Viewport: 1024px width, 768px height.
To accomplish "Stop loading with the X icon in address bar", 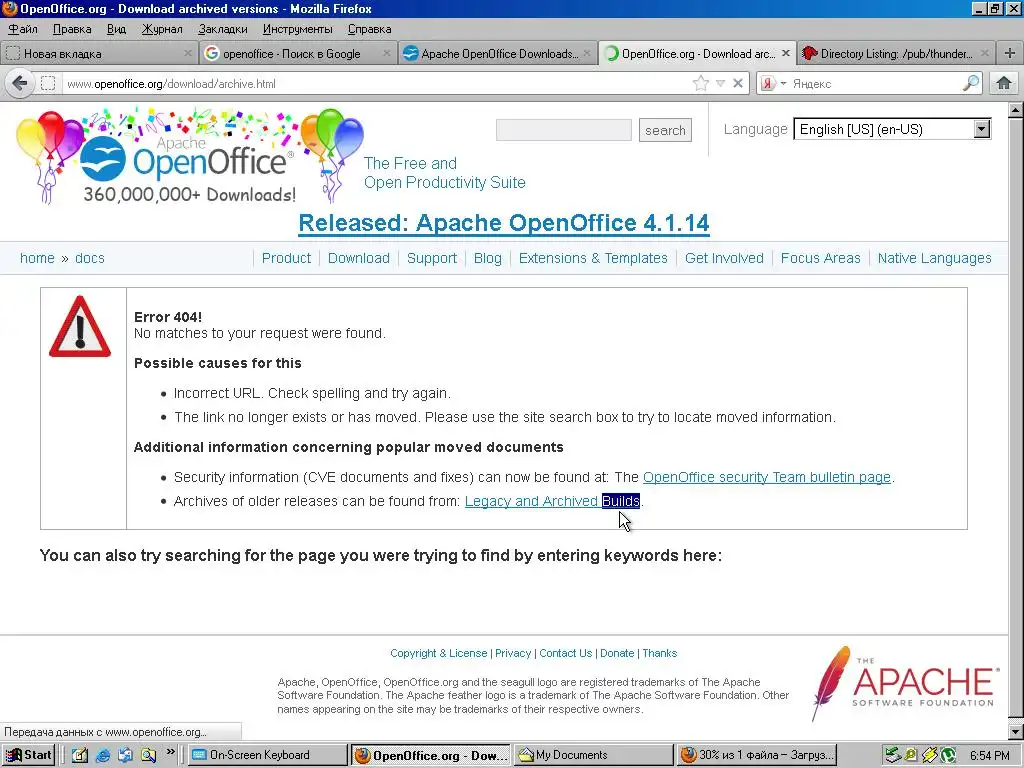I will pos(738,83).
